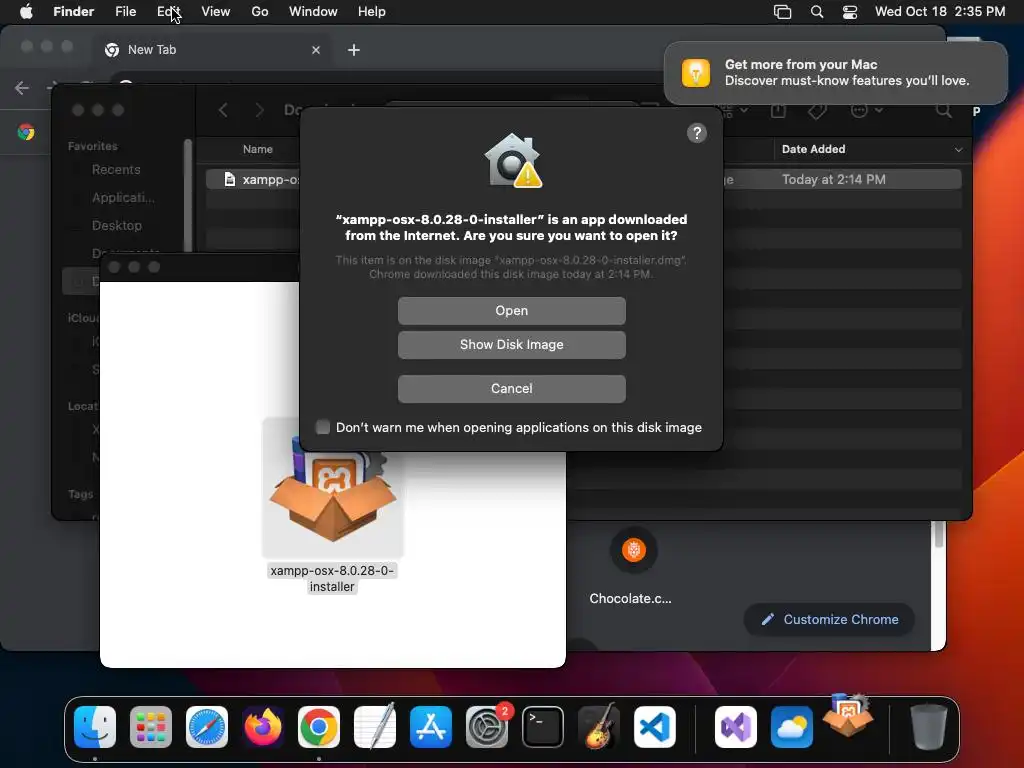Open Google Chrome from the Dock
Viewport: 1024px width, 768px height.
(319, 727)
